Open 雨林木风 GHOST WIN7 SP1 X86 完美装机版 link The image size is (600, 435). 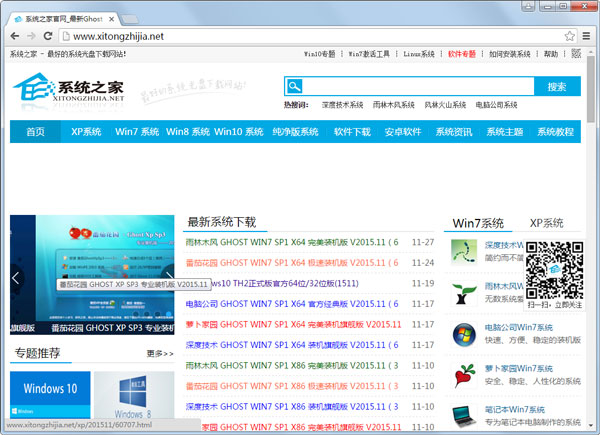pyautogui.click(x=292, y=365)
